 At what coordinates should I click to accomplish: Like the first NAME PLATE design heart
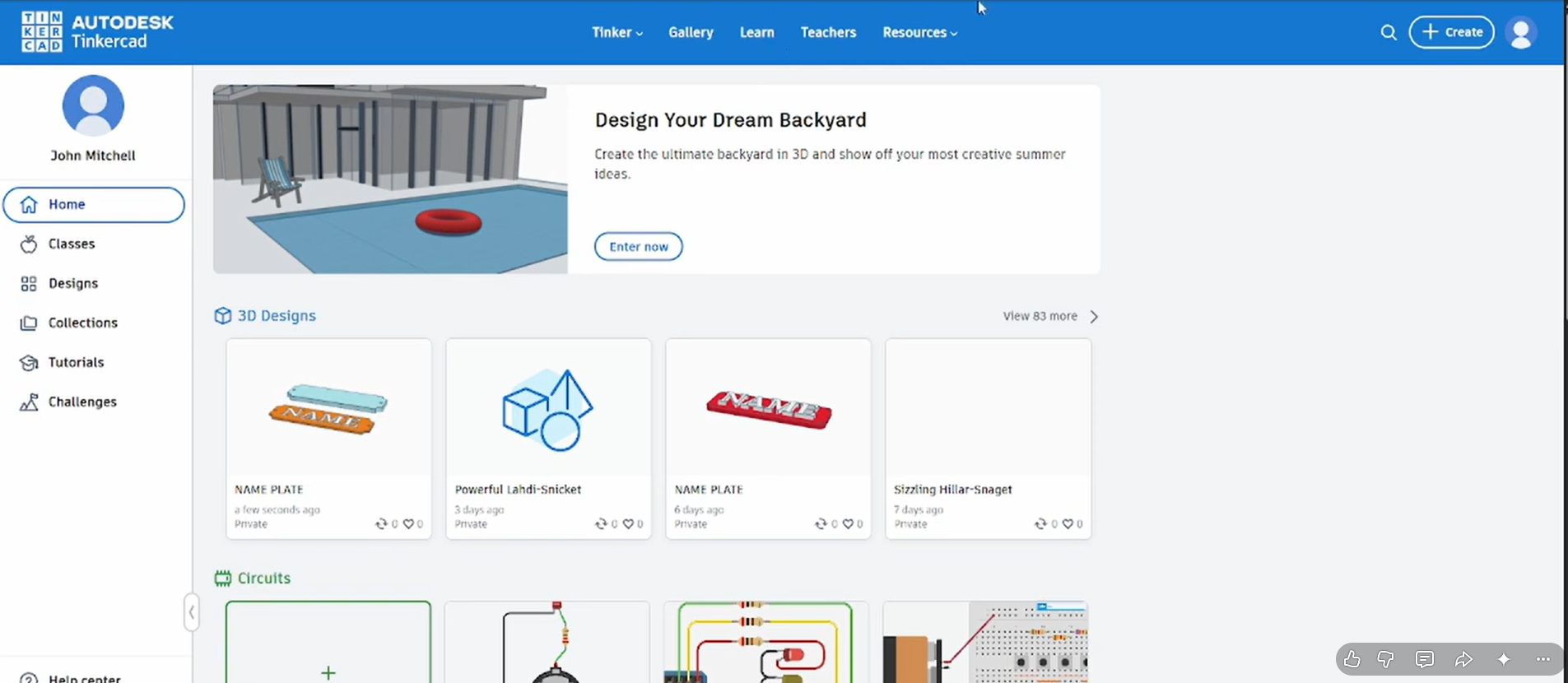[x=408, y=524]
